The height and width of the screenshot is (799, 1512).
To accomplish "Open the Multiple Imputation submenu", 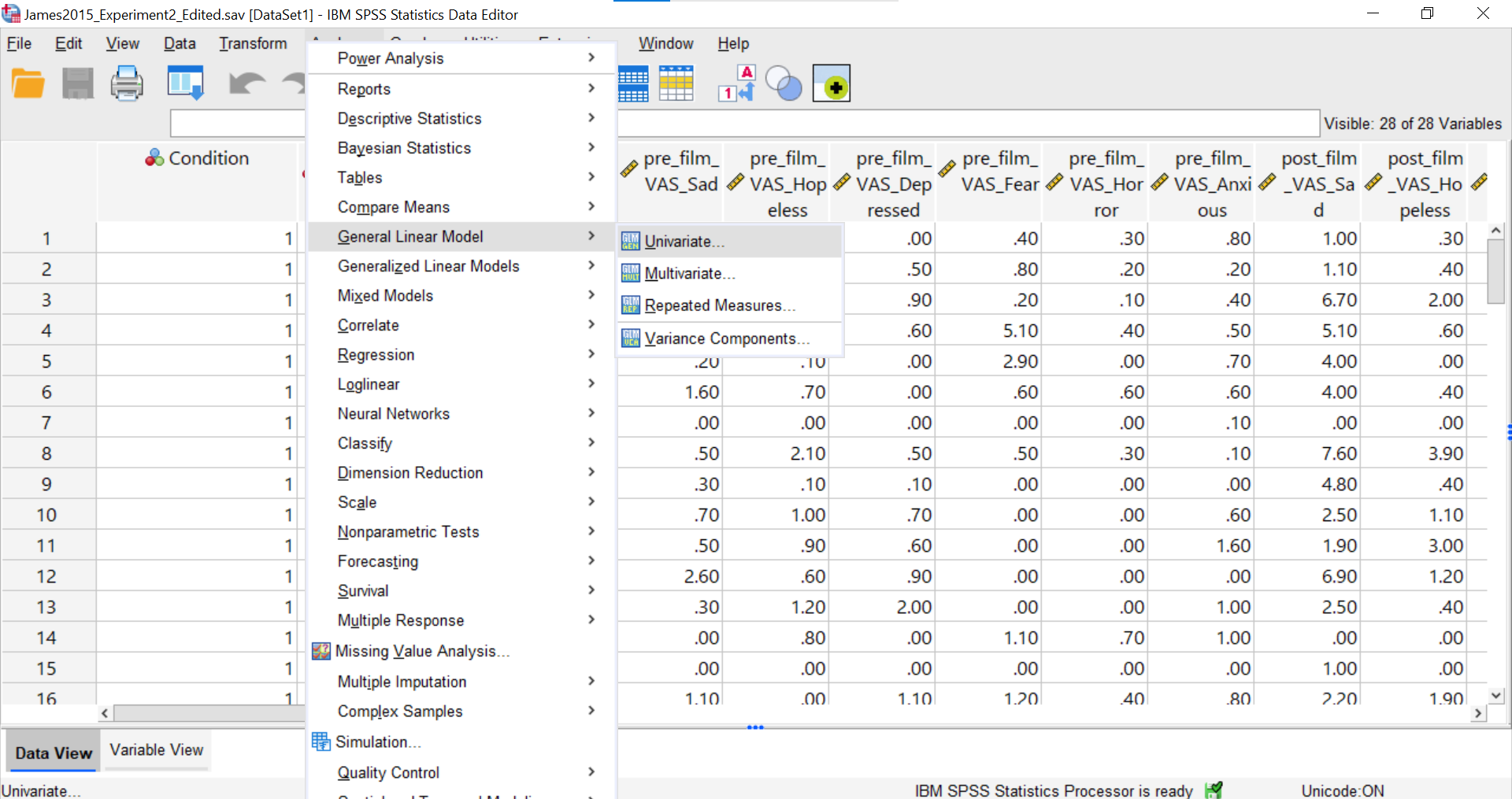I will pyautogui.click(x=461, y=682).
